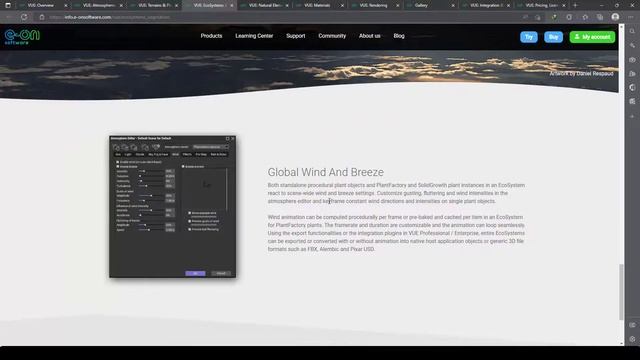Click the 'Global Wind And Breeze' heading
Viewport: 640px width, 360px height.
(326, 172)
